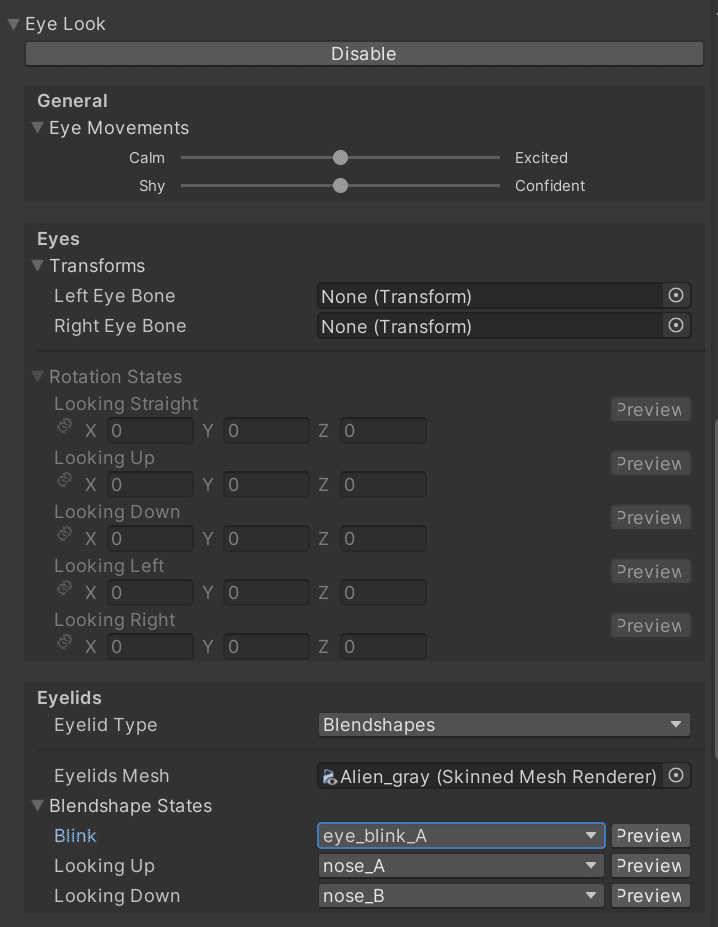This screenshot has width=718, height=927.
Task: Preview the Blink blendshape
Action: [651, 836]
